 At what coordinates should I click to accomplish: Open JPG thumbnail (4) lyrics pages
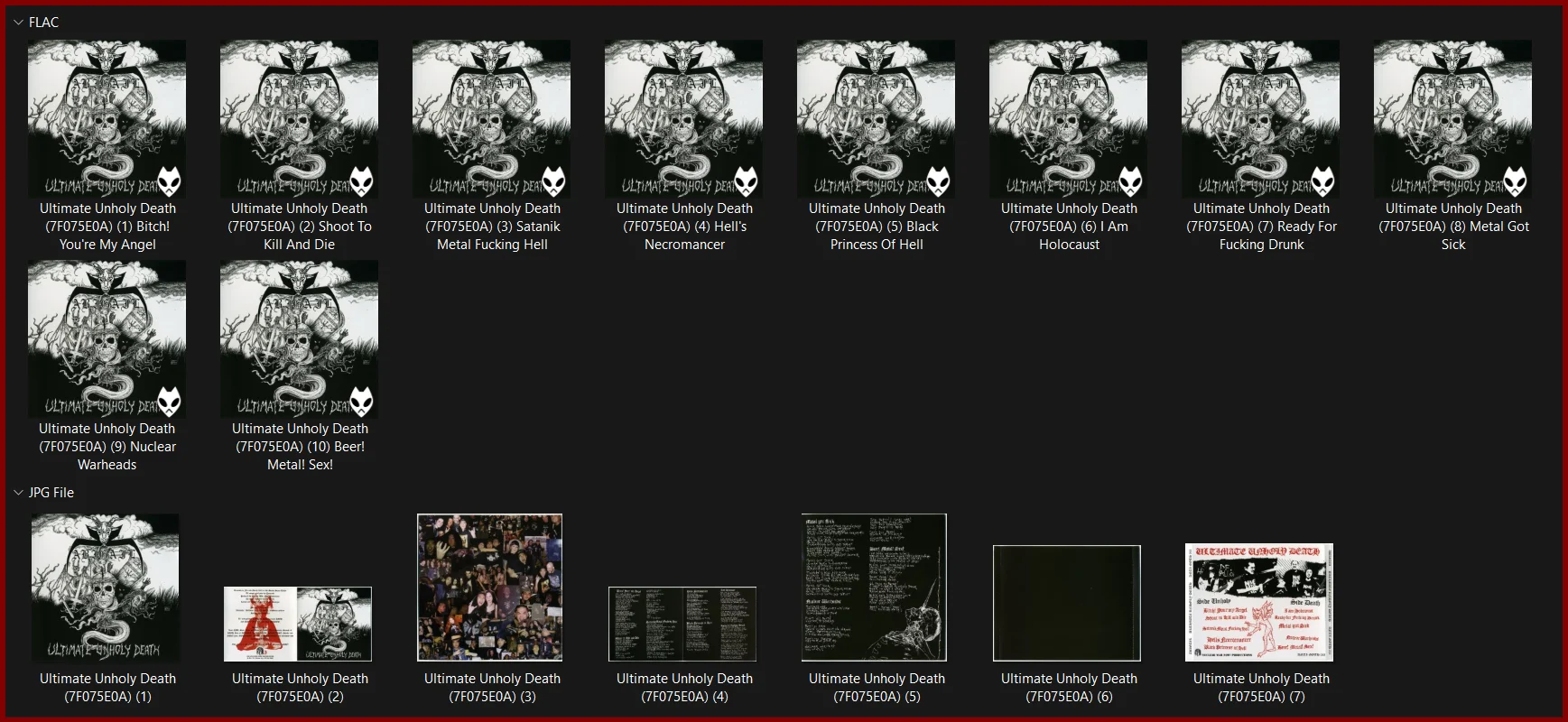(x=682, y=624)
